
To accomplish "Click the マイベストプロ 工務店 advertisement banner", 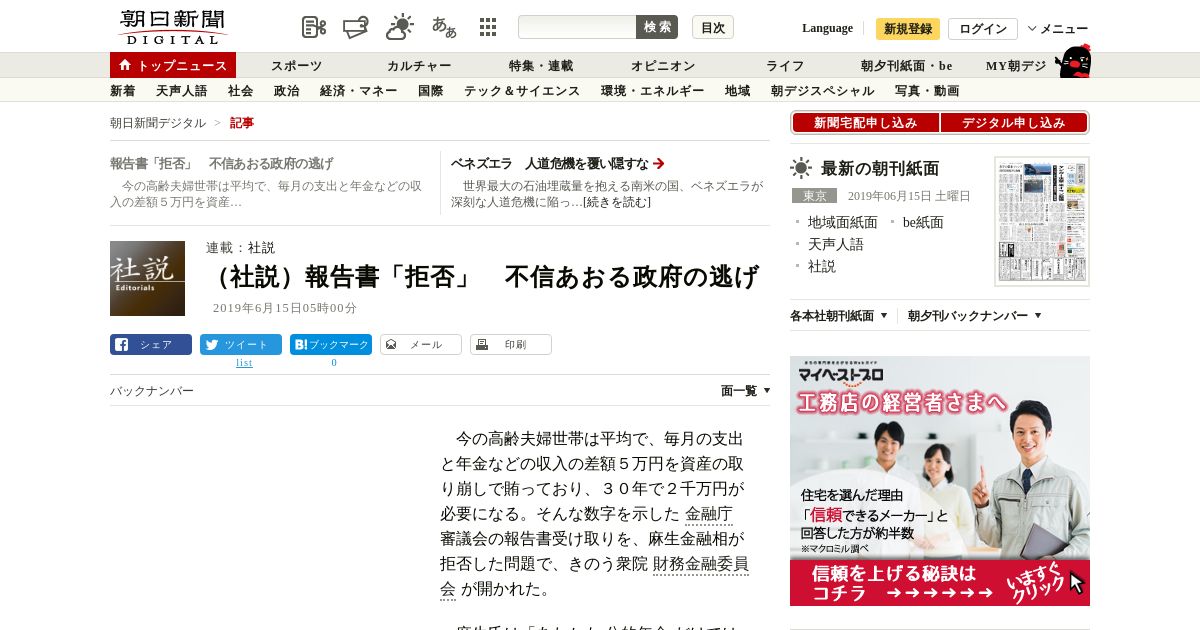I will [940, 481].
